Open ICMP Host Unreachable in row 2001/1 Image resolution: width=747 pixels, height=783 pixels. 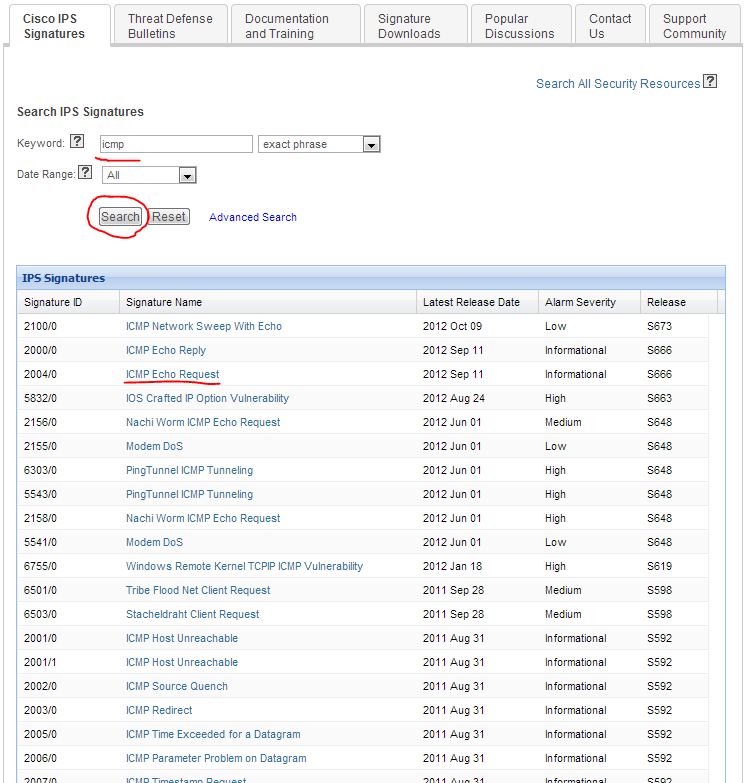[x=182, y=662]
